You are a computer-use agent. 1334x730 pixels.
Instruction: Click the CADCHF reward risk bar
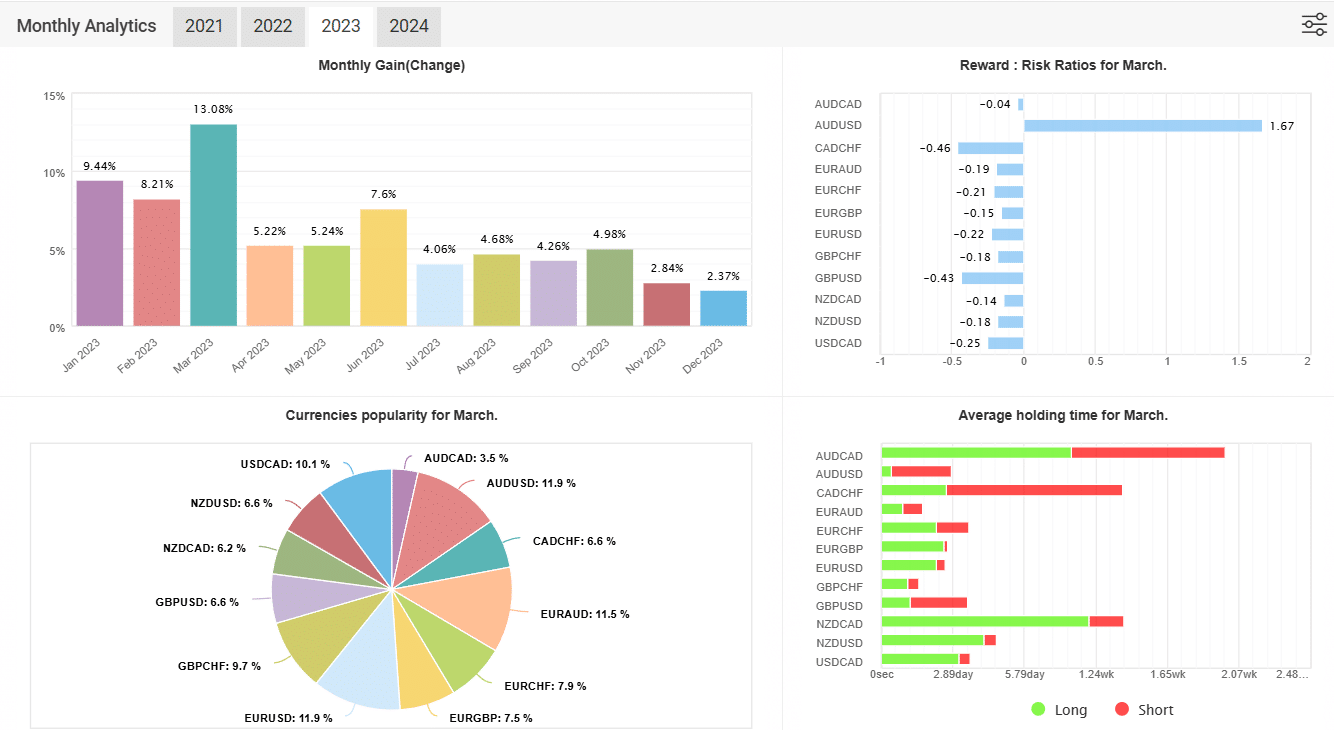[x=990, y=148]
